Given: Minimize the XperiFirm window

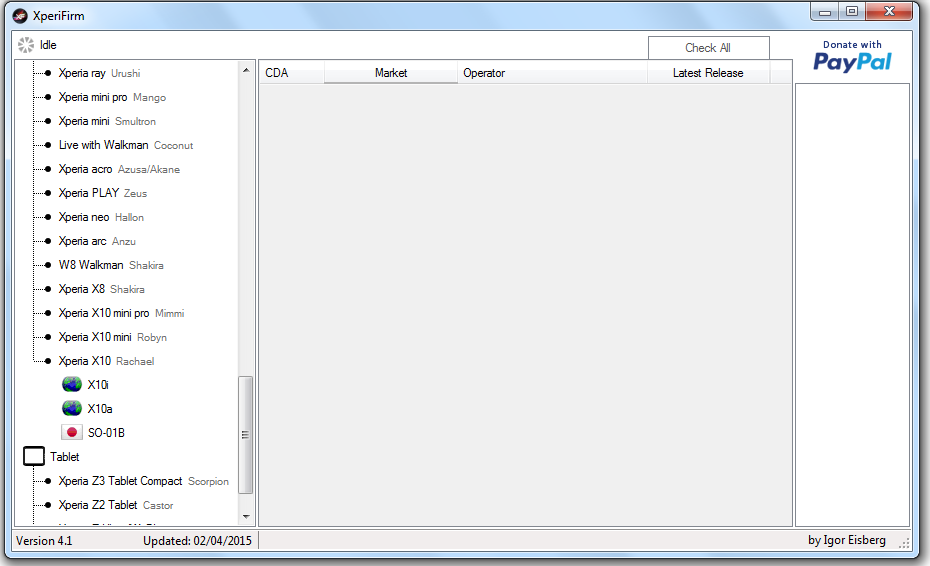Looking at the screenshot, I should coord(824,12).
